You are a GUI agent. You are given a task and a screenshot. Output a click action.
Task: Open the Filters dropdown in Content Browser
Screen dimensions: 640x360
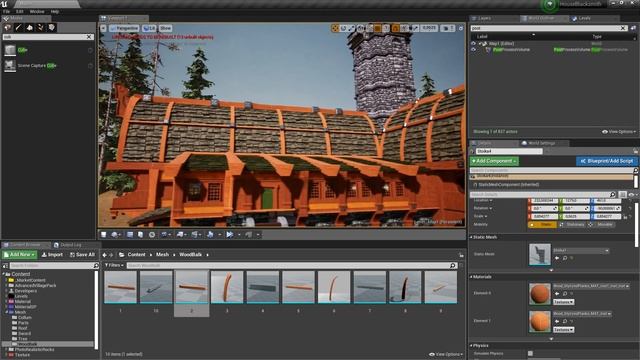(114, 265)
